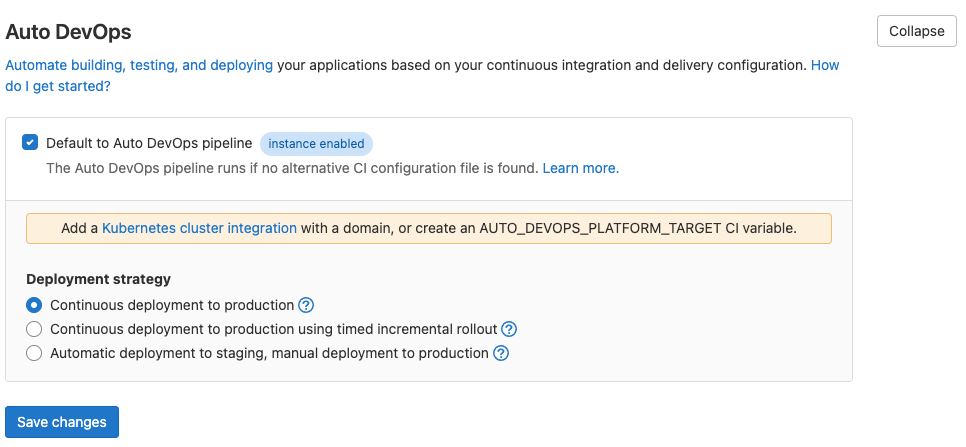
Task: Open help icon for automatic deployment to staging
Action: pos(501,353)
